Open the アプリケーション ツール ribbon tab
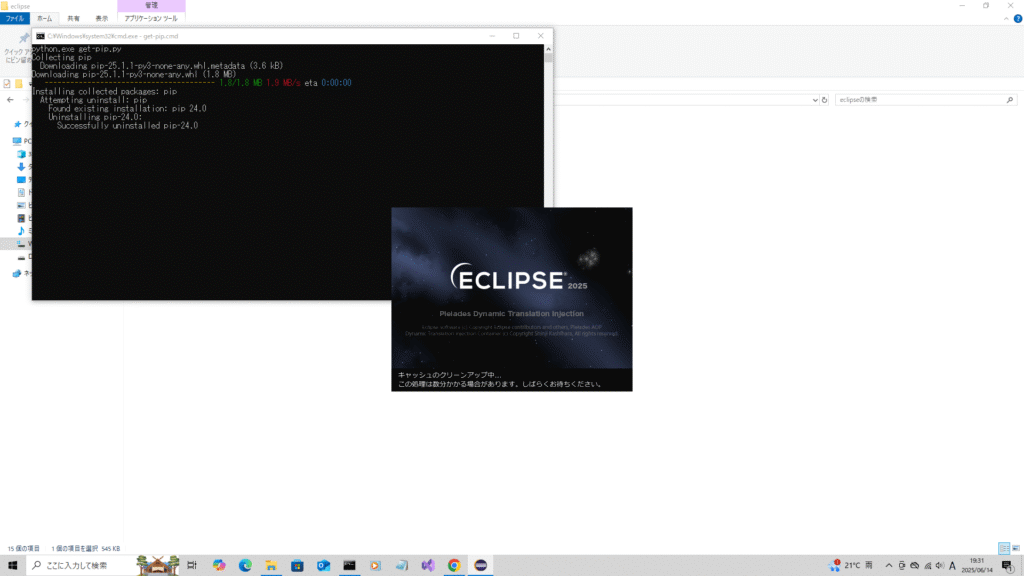Viewport: 1024px width, 576px height. (x=151, y=18)
